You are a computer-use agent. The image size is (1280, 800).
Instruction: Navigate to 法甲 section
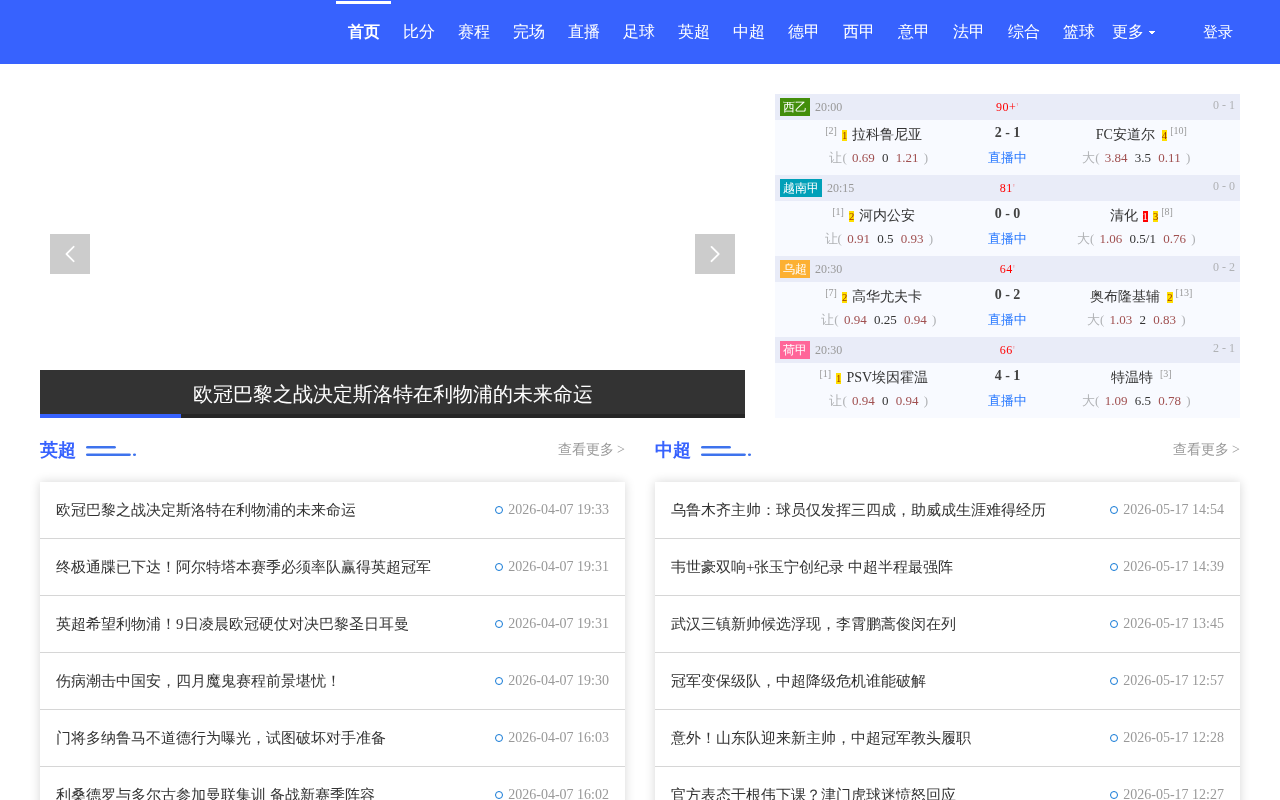pyautogui.click(x=969, y=32)
